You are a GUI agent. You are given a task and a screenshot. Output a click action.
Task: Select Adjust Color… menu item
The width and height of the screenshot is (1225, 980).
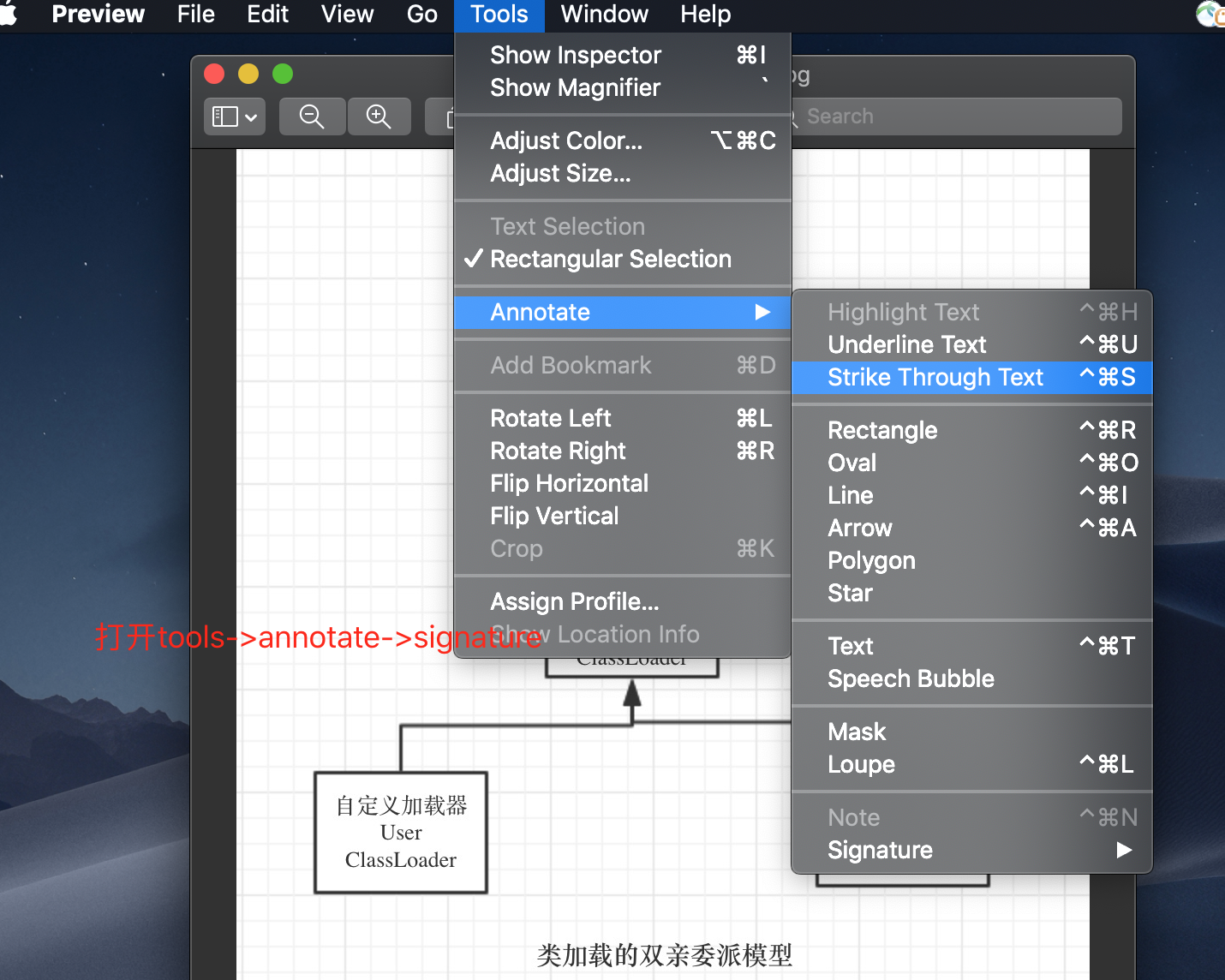click(623, 140)
